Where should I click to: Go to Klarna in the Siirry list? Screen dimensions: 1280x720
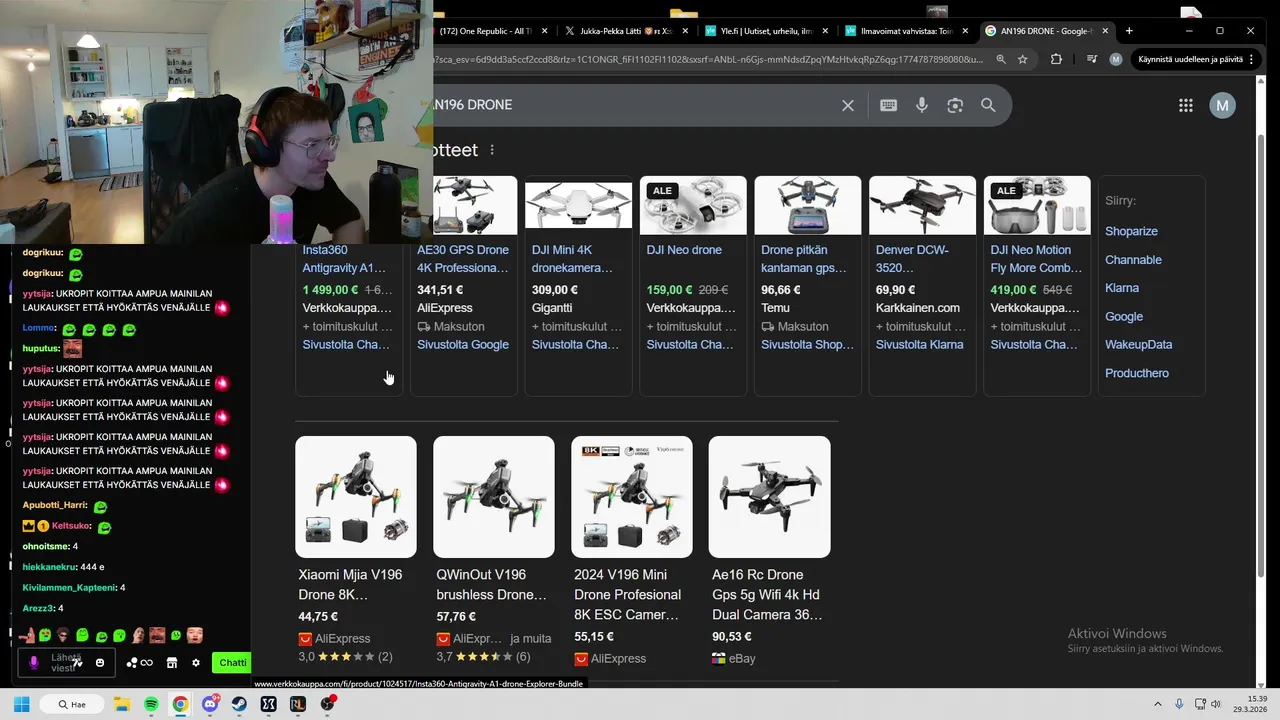tap(1122, 287)
